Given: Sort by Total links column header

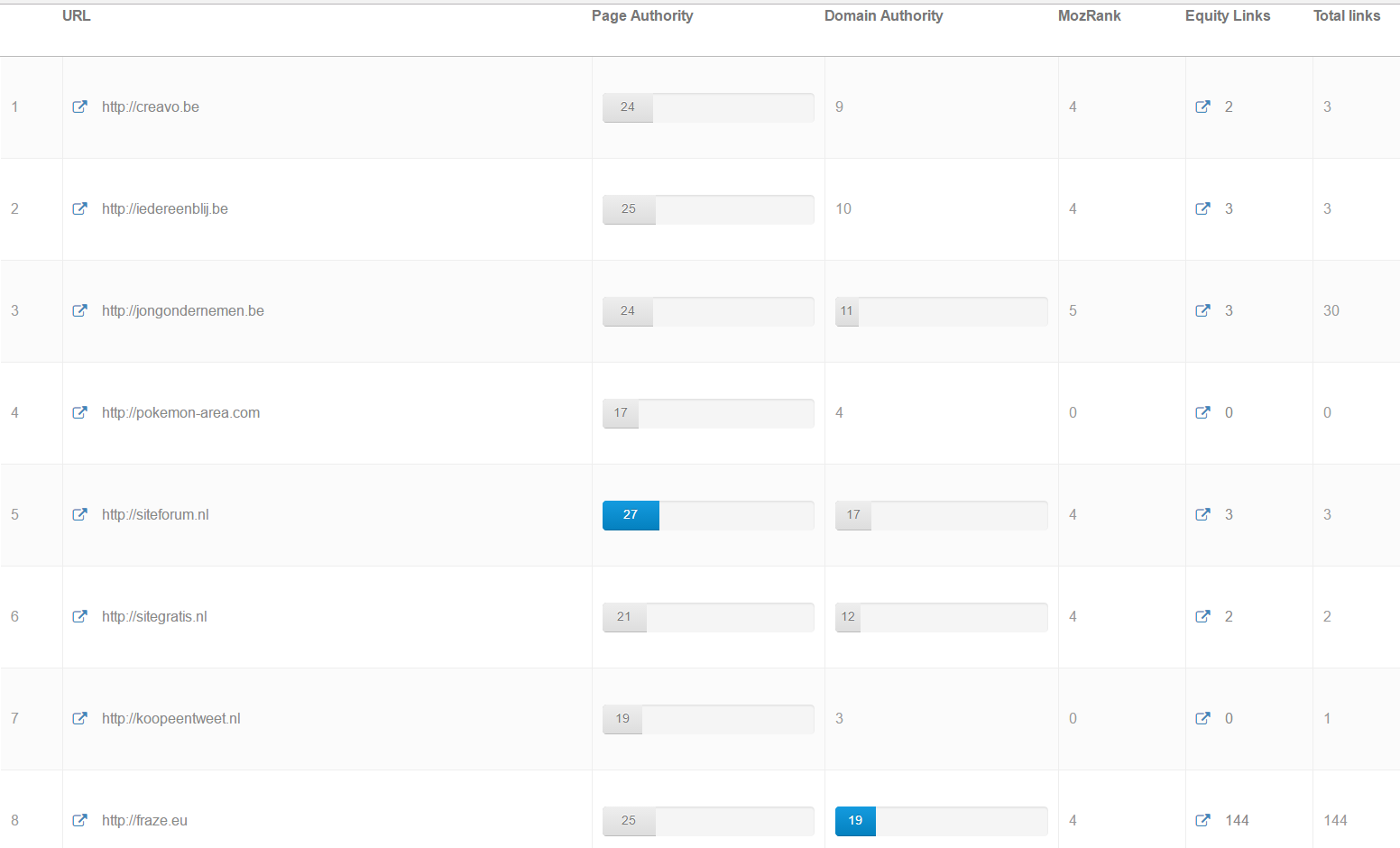Looking at the screenshot, I should (1346, 15).
